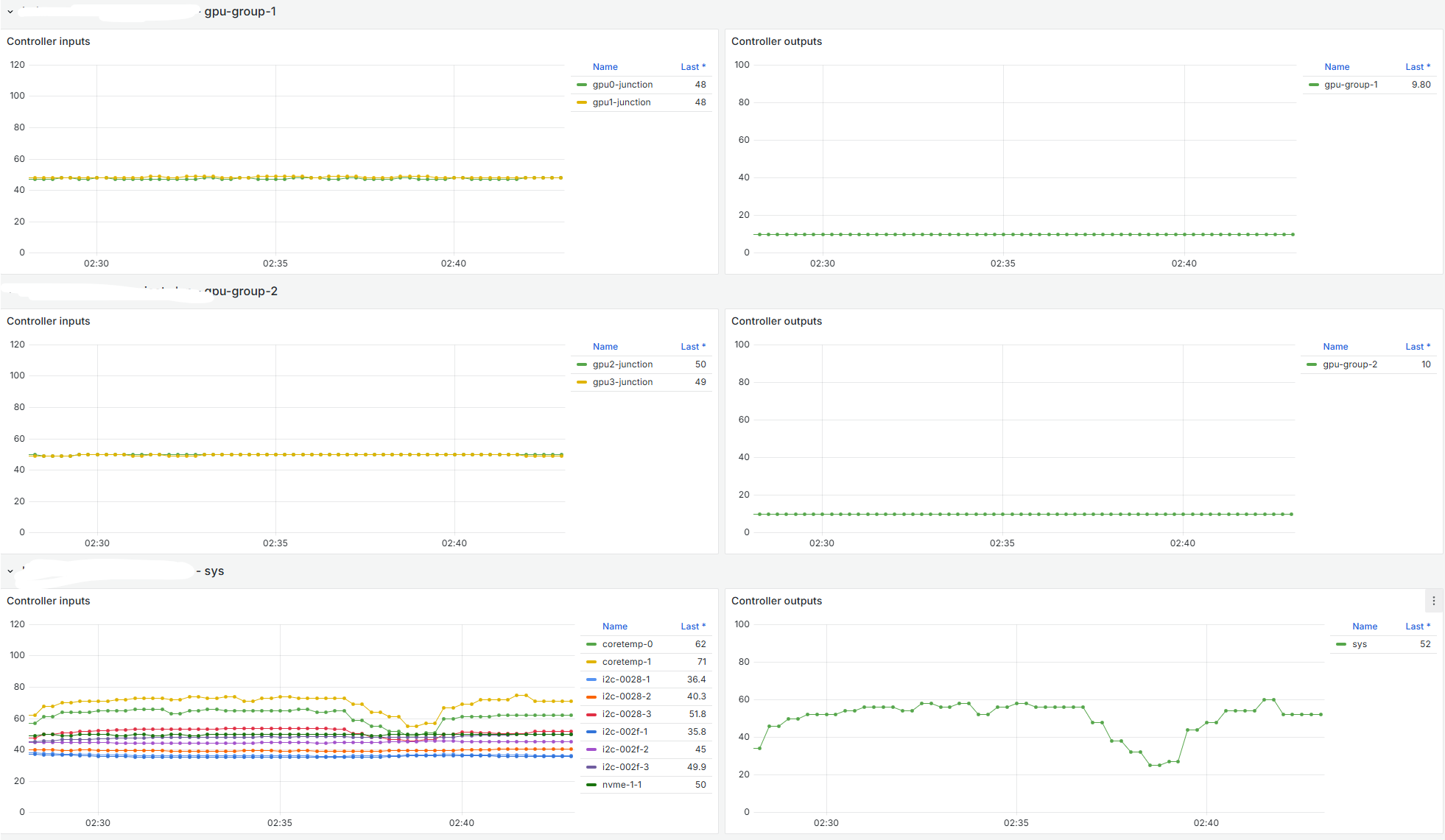Click the coretemp-0 legend color swatch

[591, 644]
